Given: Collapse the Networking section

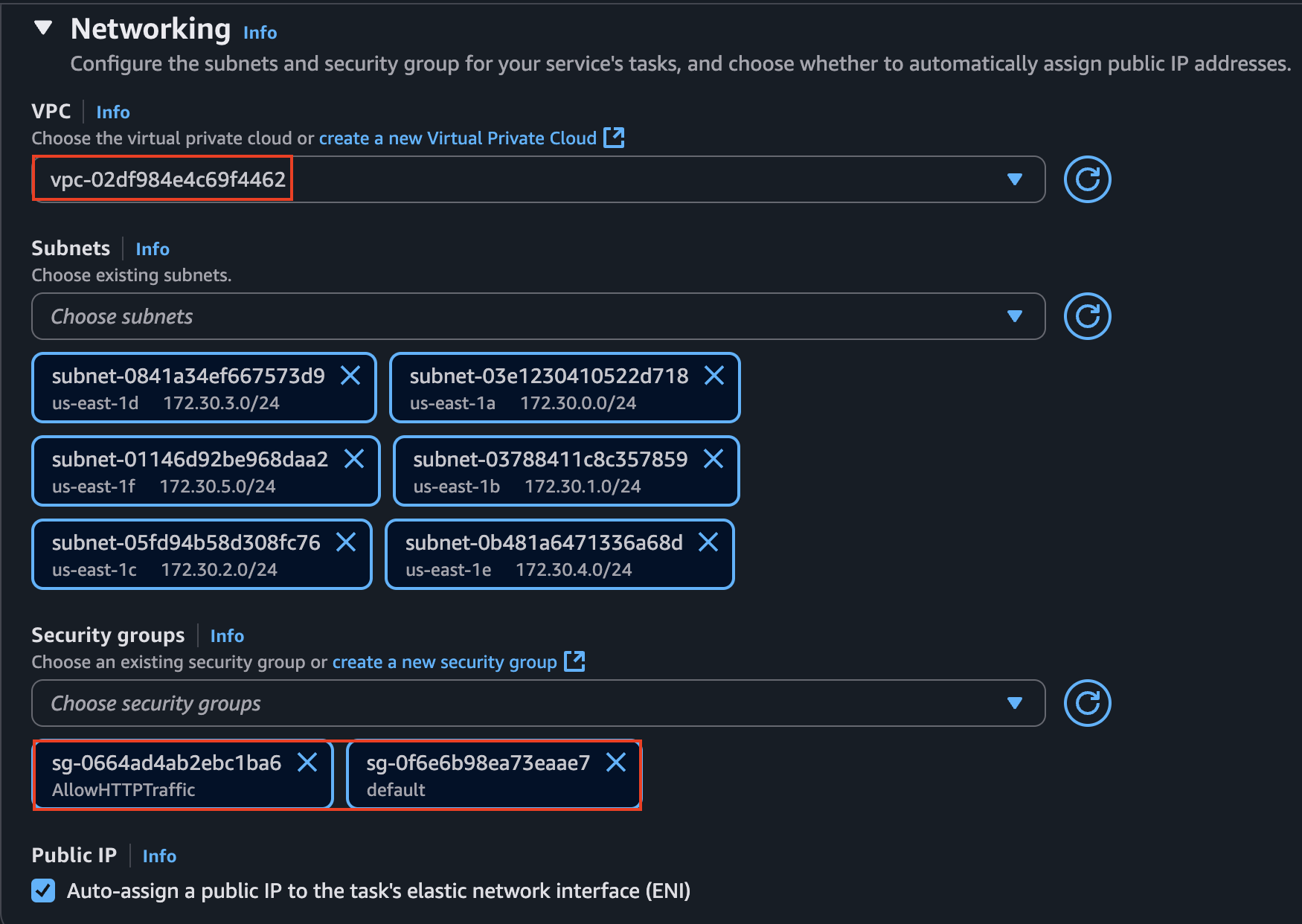Looking at the screenshot, I should [x=43, y=28].
